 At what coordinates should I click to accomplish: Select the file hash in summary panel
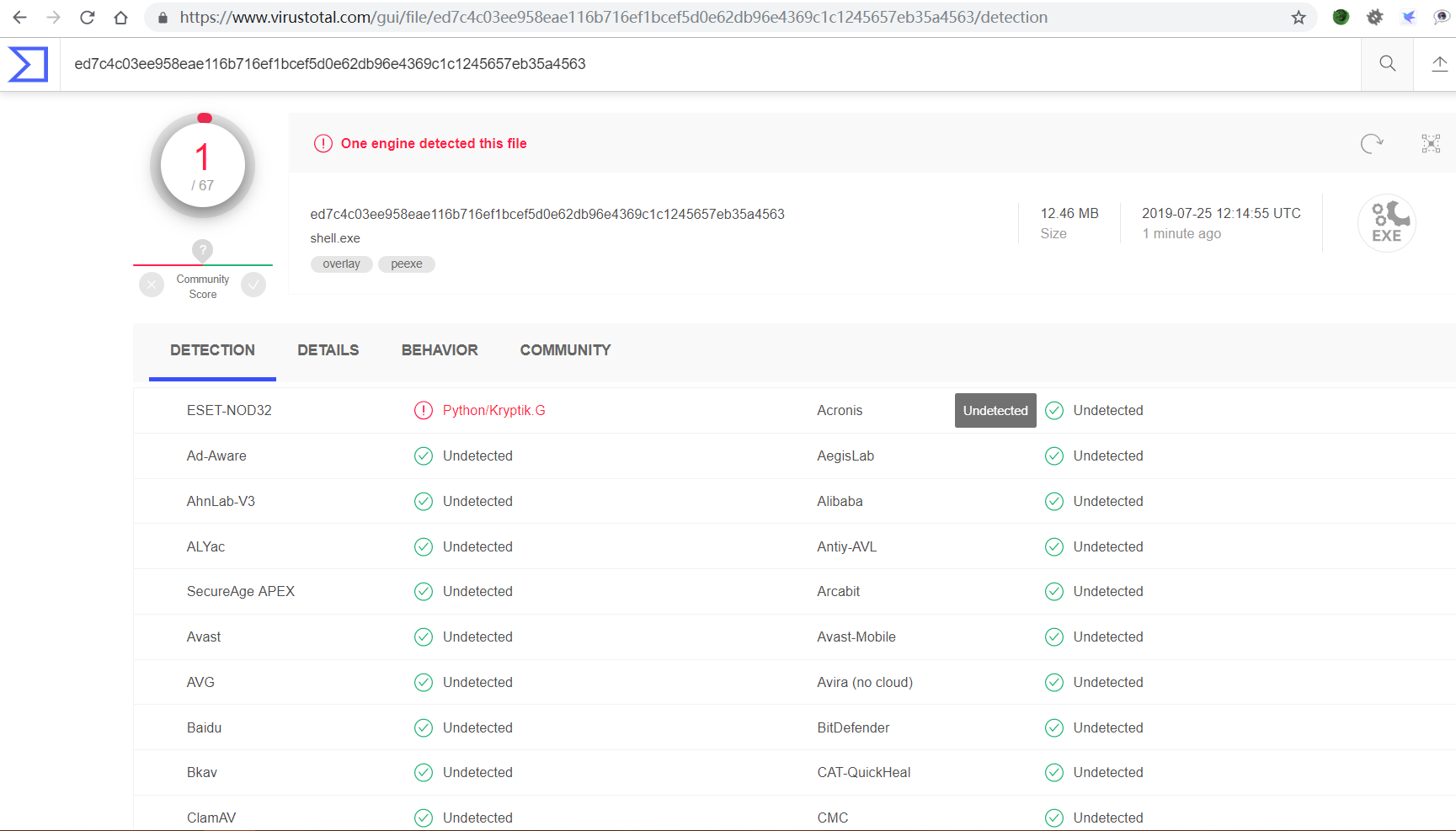[x=547, y=214]
